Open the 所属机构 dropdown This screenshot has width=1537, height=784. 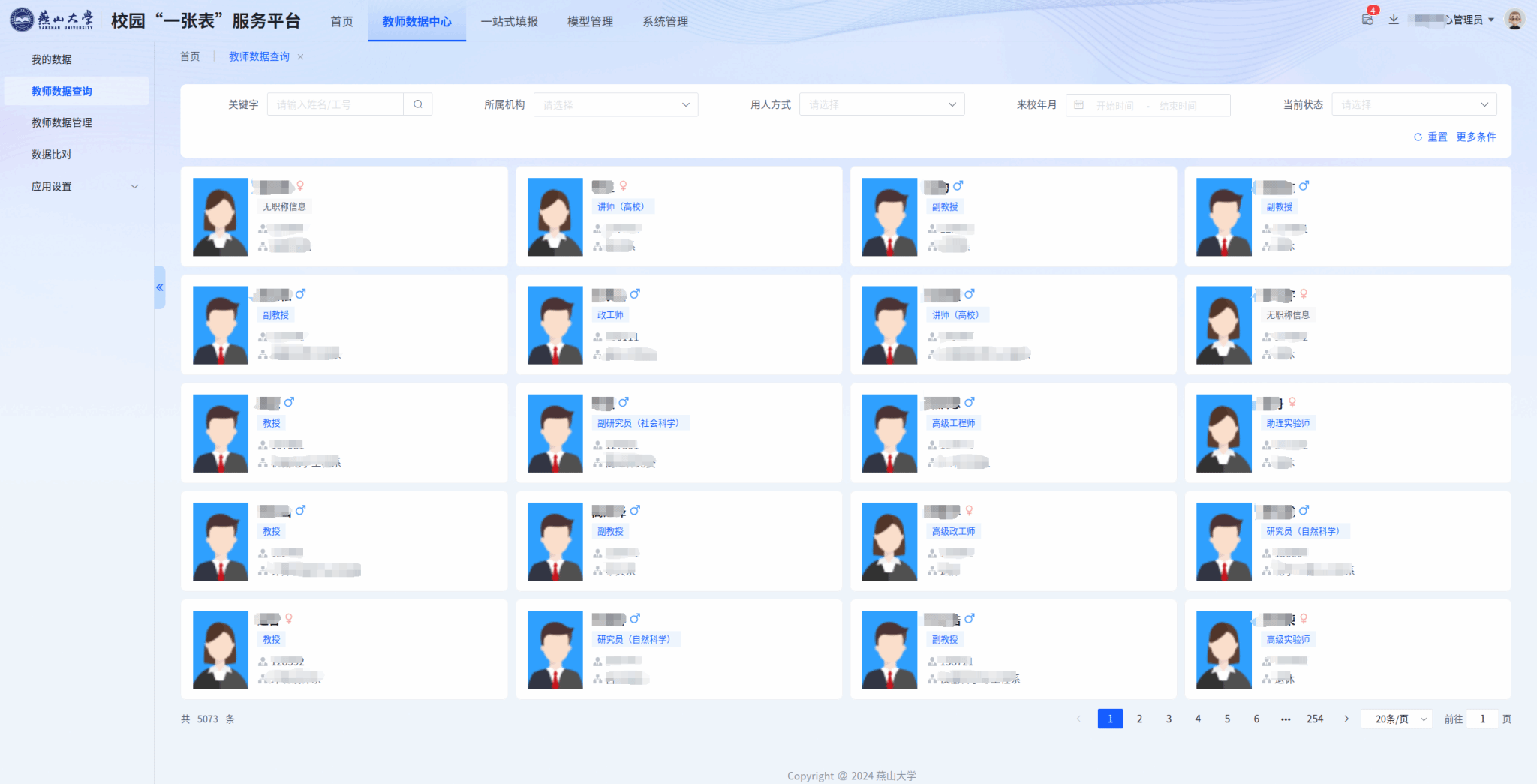coord(615,104)
